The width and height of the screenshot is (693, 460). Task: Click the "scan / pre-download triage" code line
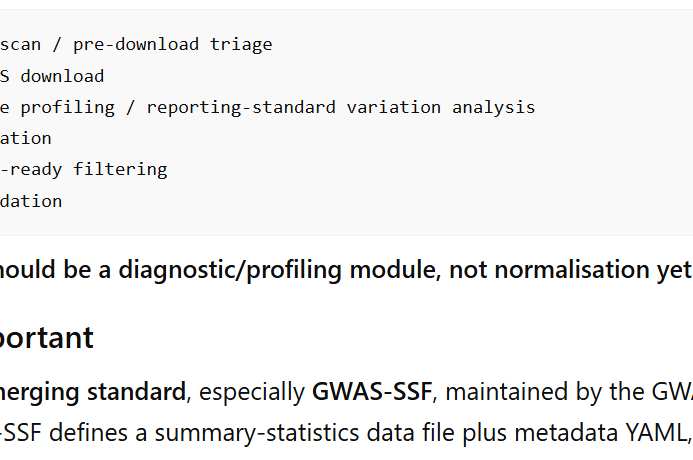[x=136, y=45]
